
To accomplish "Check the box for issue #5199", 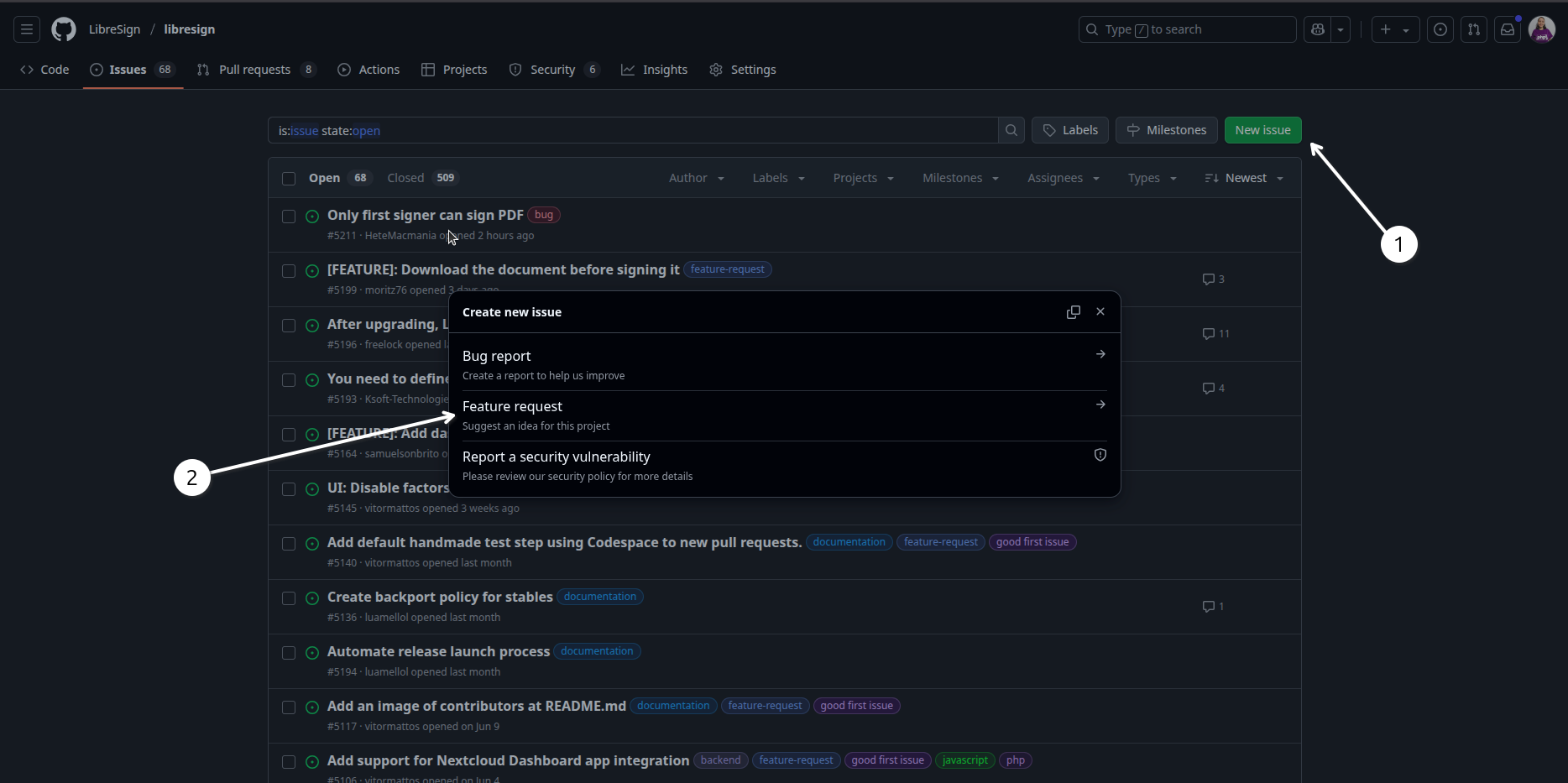I will pyautogui.click(x=289, y=271).
